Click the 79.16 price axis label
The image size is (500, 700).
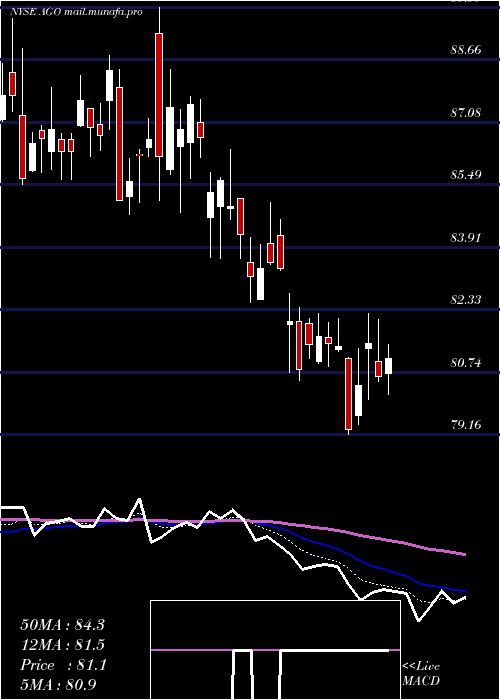click(466, 424)
